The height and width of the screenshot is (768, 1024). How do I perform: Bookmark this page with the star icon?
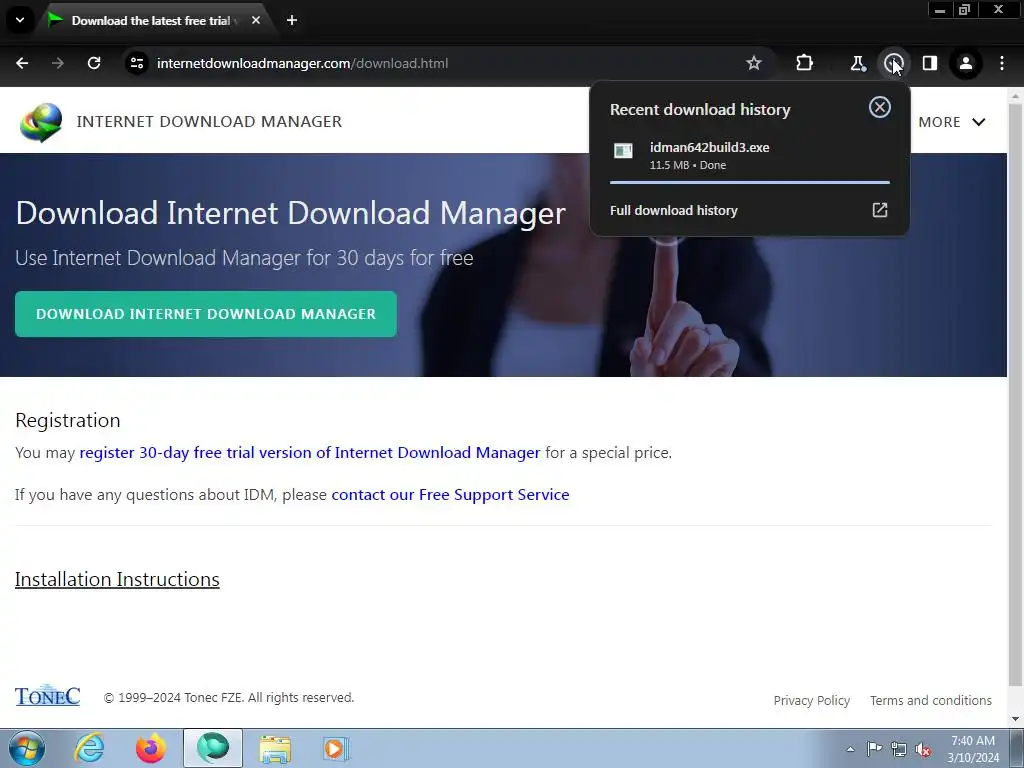point(754,63)
